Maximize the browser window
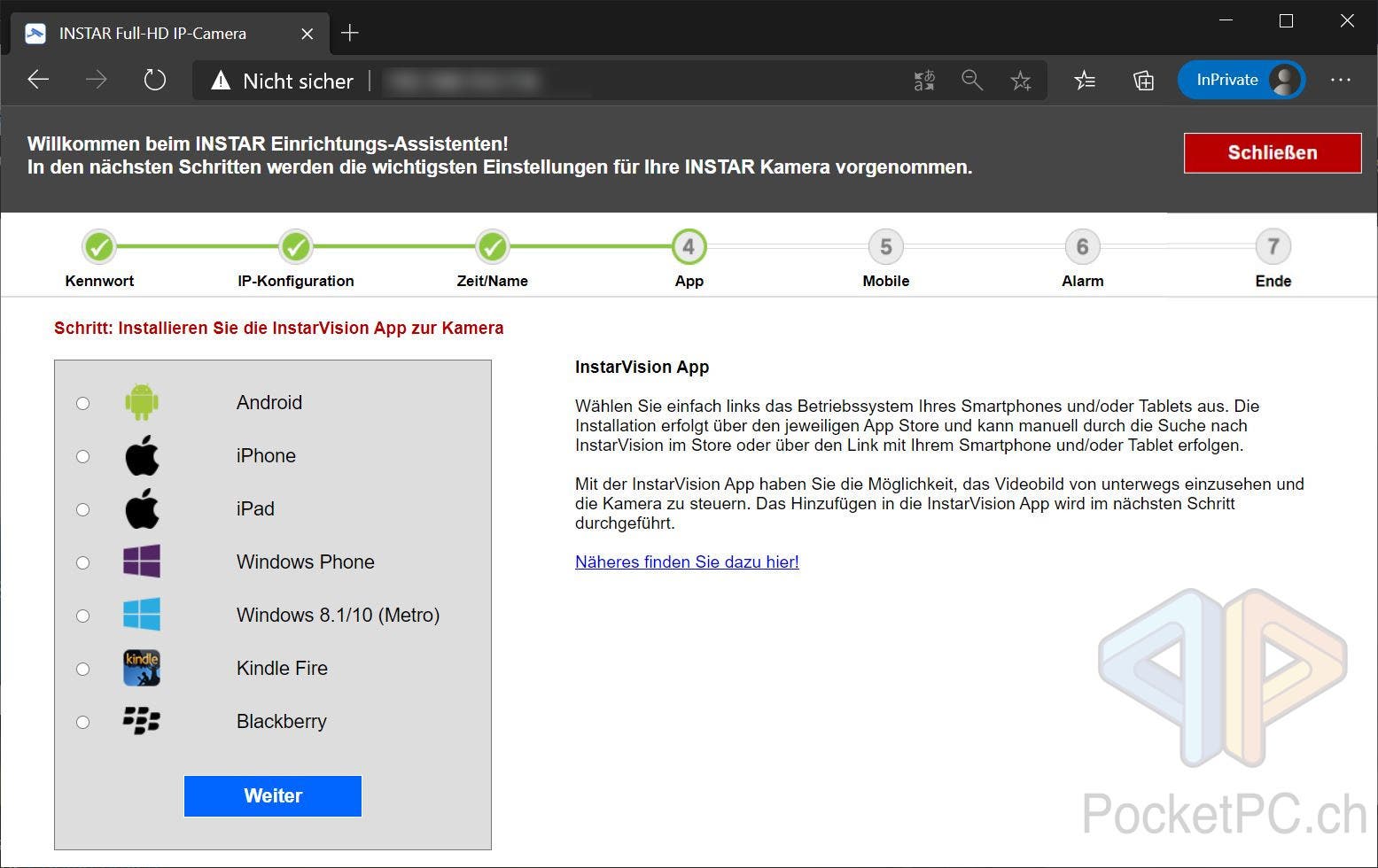The width and height of the screenshot is (1378, 868). (x=1287, y=20)
